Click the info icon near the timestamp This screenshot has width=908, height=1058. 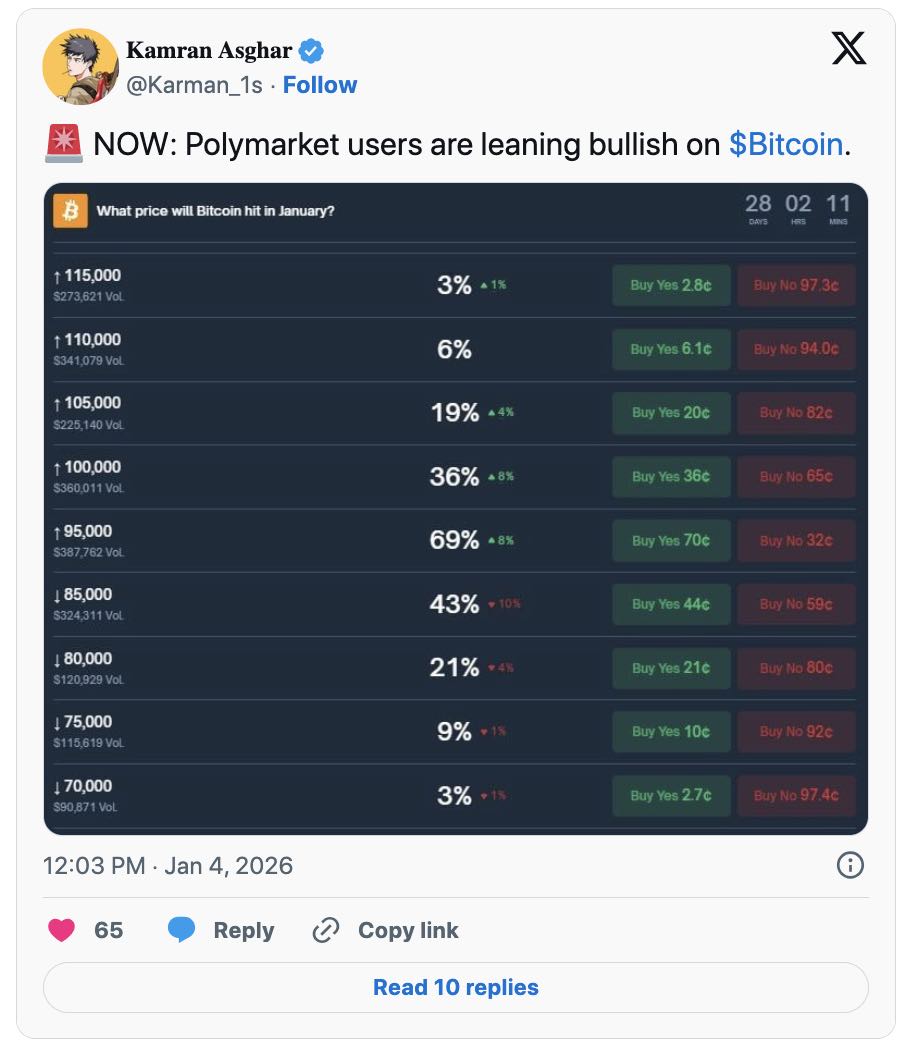click(850, 866)
